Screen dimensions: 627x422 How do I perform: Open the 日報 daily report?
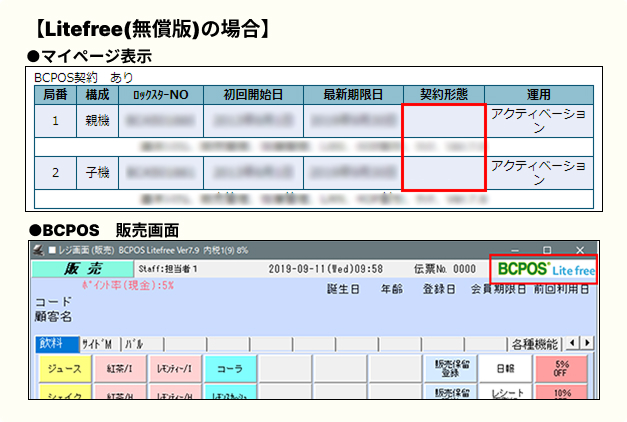(505, 368)
